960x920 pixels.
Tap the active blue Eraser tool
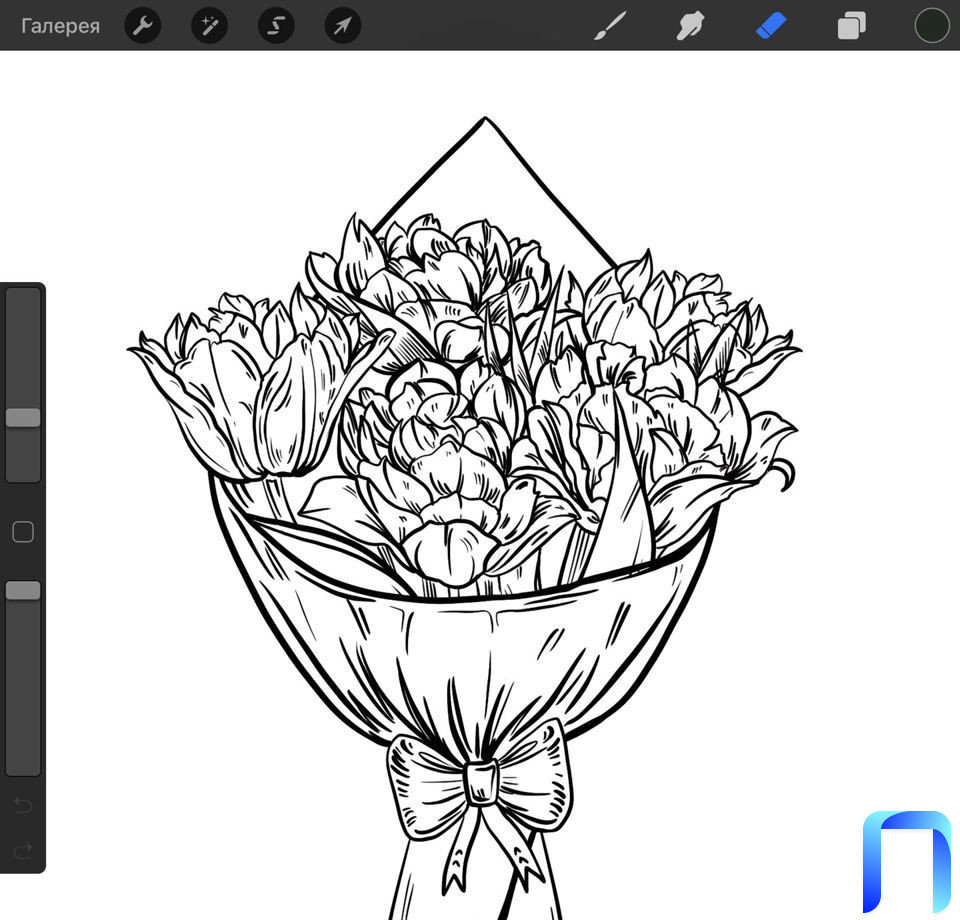point(771,26)
